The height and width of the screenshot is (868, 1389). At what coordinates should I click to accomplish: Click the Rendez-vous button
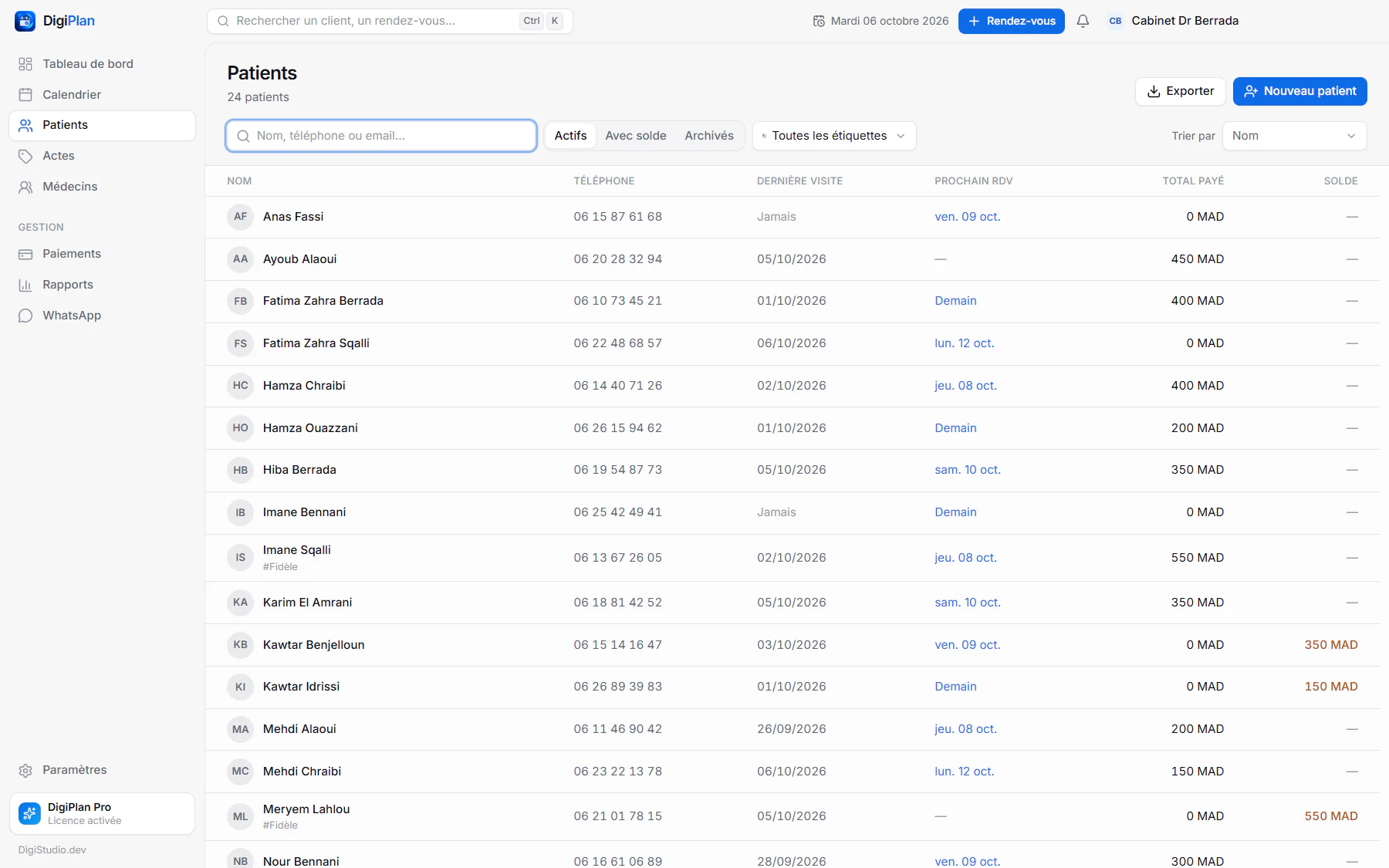tap(1011, 21)
